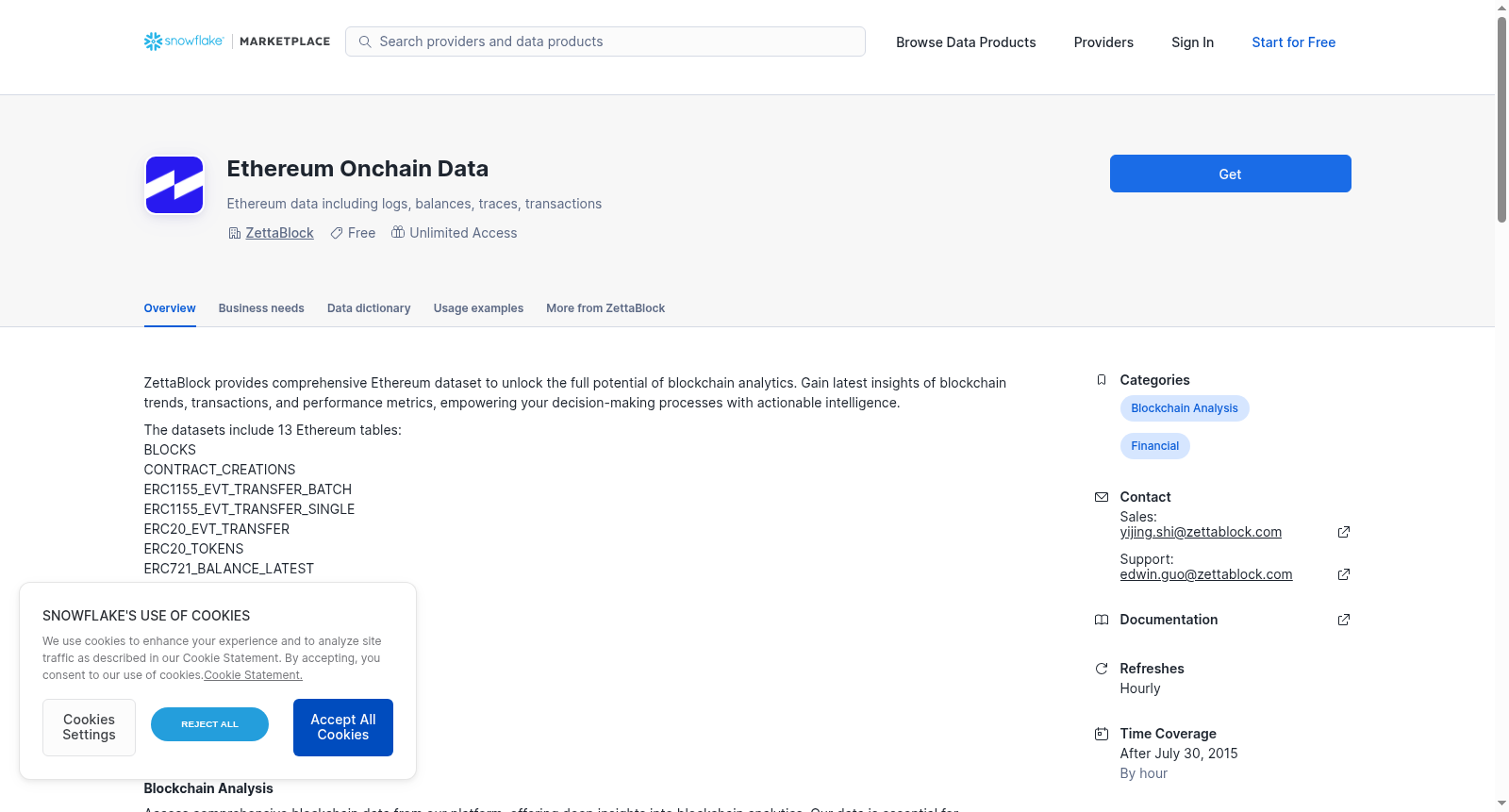1509x812 pixels.
Task: Click the ERC1155_EVT_TRANSFER_SINGLE table name
Action: pos(250,509)
